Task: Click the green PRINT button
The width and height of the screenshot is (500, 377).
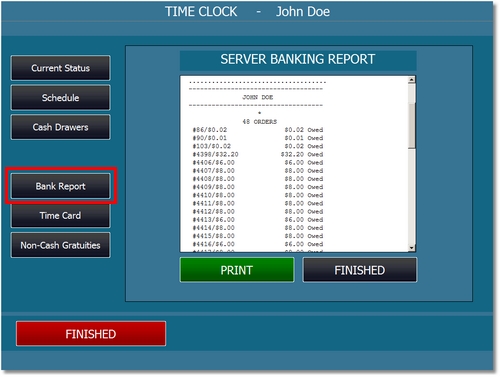Action: [237, 270]
